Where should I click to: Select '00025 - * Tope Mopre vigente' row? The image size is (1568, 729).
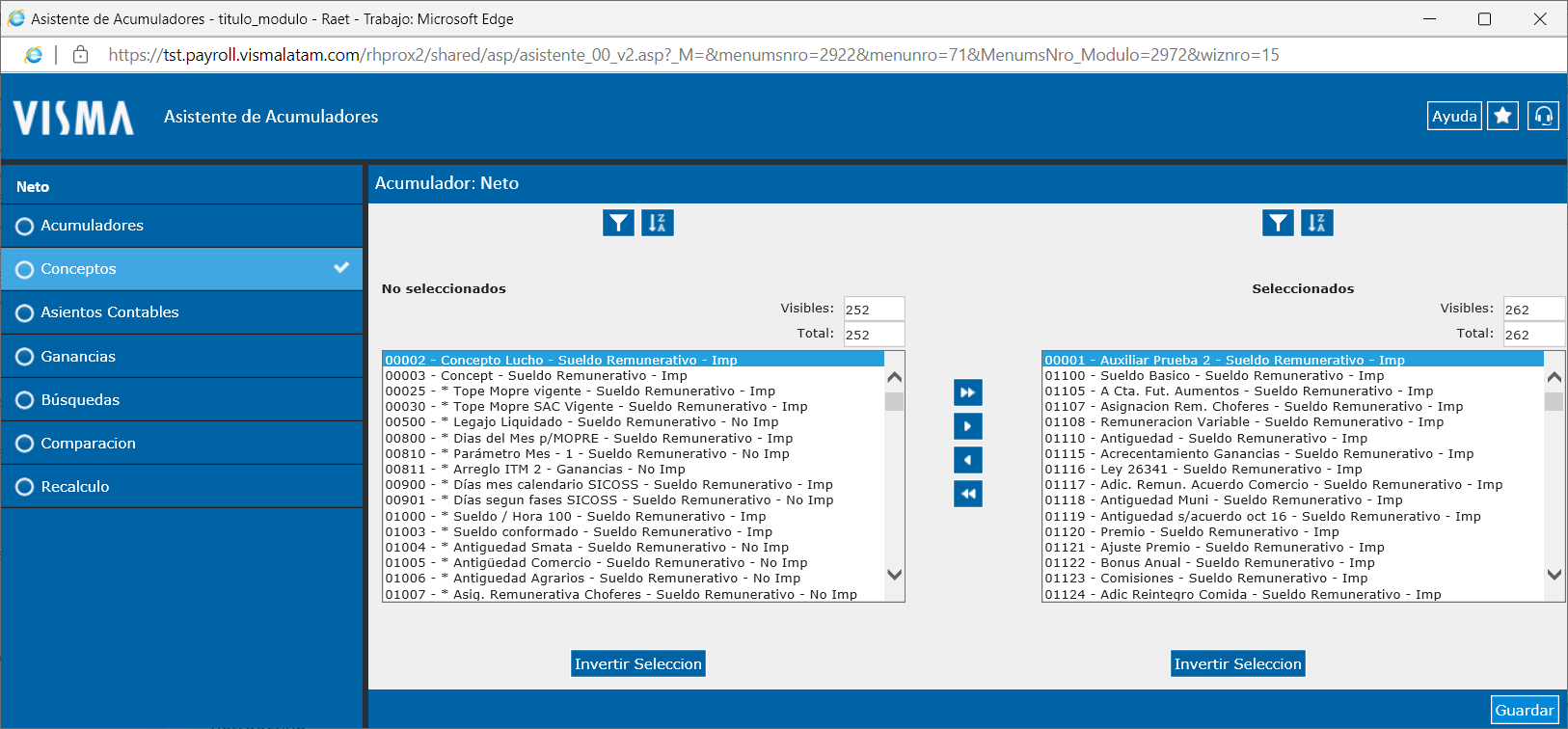coord(634,391)
